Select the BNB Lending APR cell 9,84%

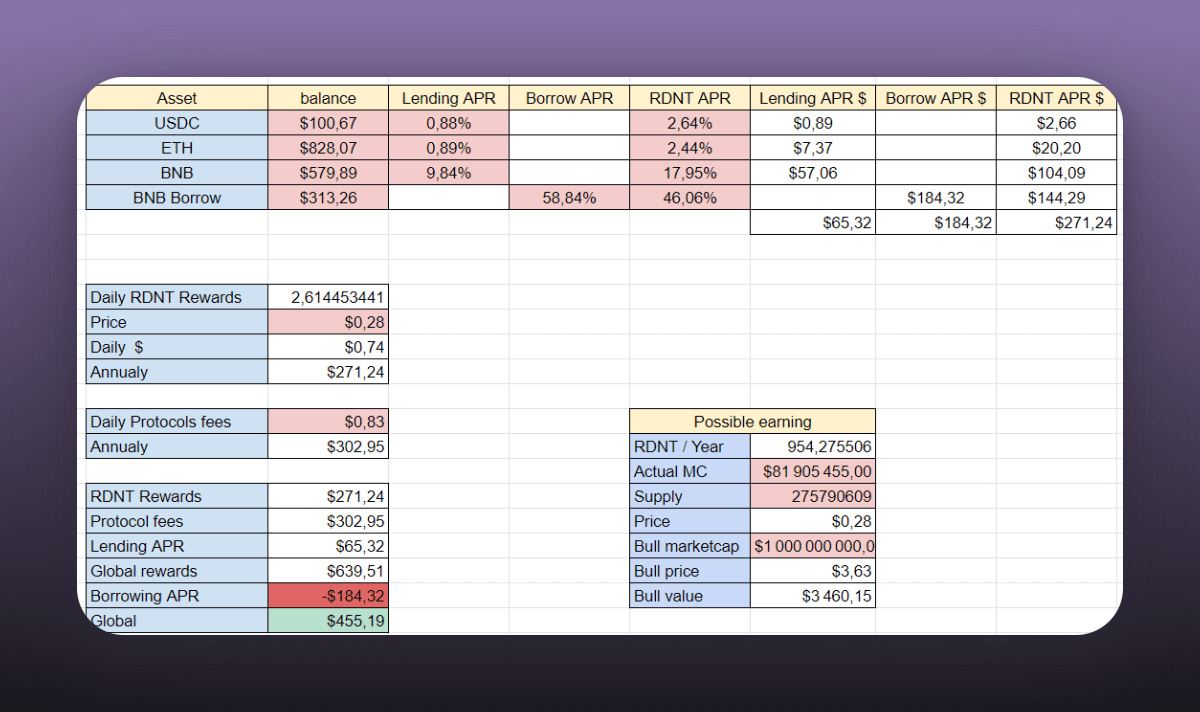tap(448, 173)
